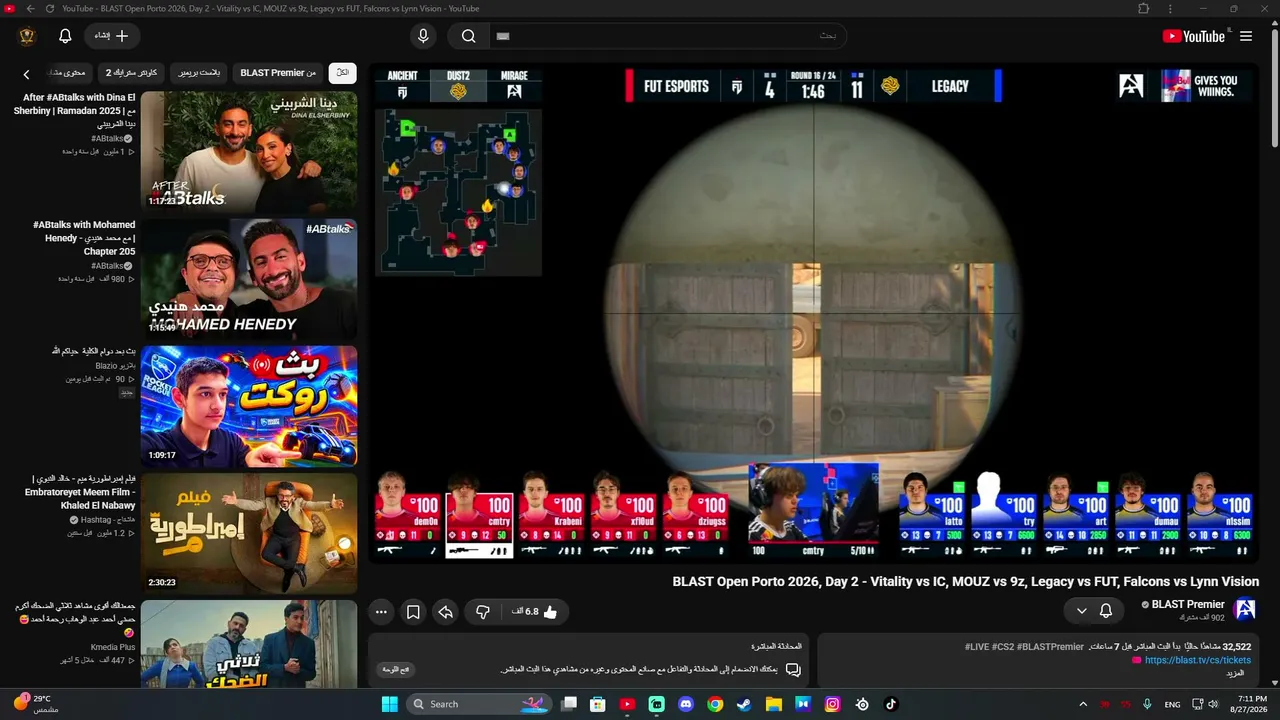Click the #CS2 hashtag

1002,647
